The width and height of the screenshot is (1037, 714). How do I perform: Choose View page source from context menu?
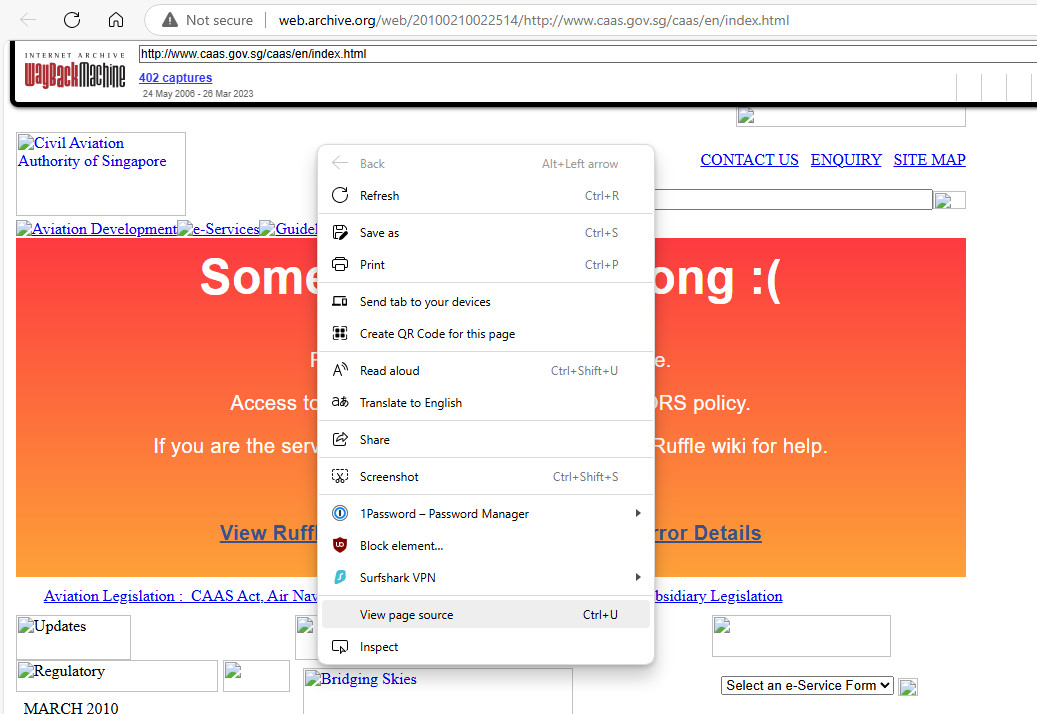point(486,615)
